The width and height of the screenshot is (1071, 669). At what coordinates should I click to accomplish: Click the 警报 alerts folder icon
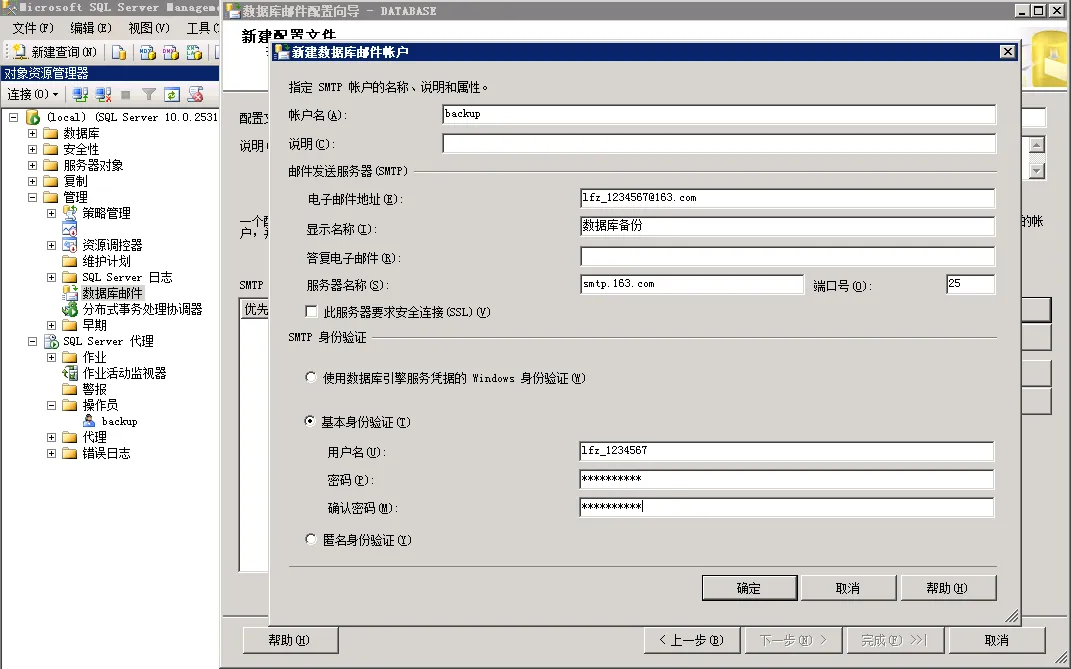coord(70,389)
